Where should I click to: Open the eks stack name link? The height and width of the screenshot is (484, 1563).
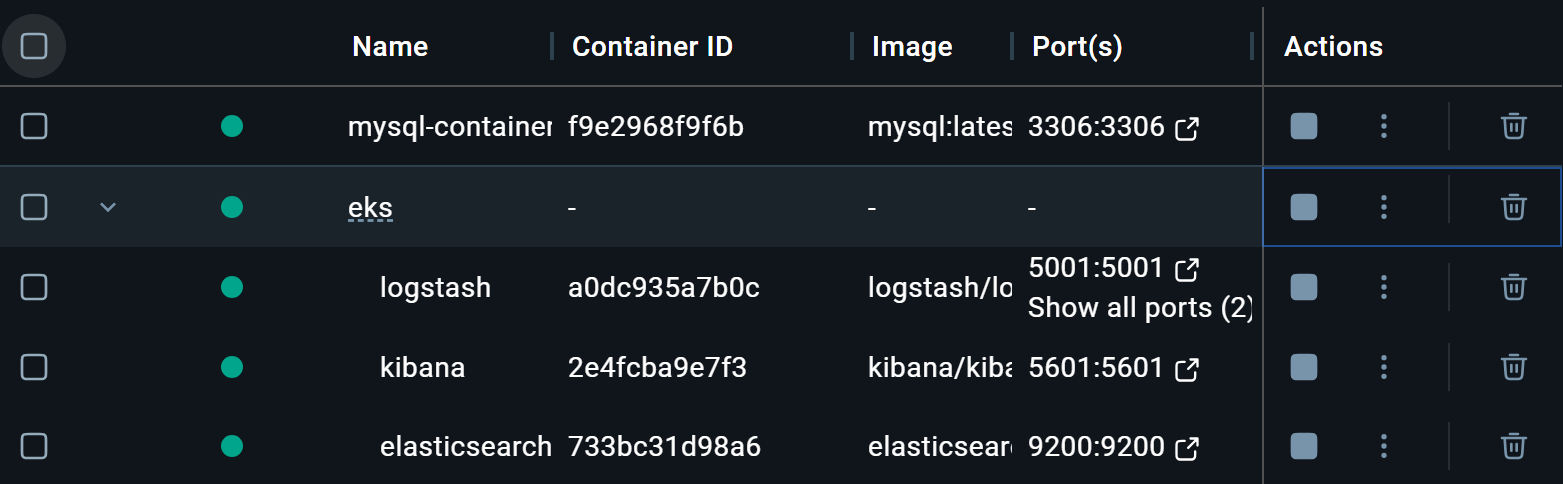[370, 208]
